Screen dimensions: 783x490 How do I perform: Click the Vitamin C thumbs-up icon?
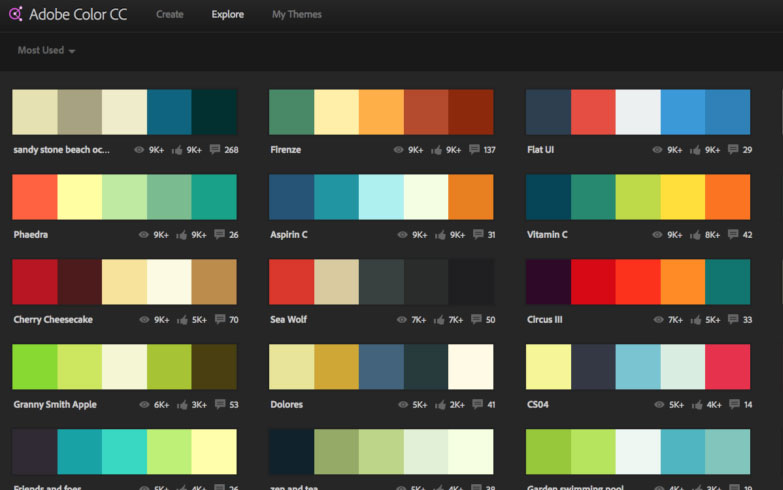[695, 234]
